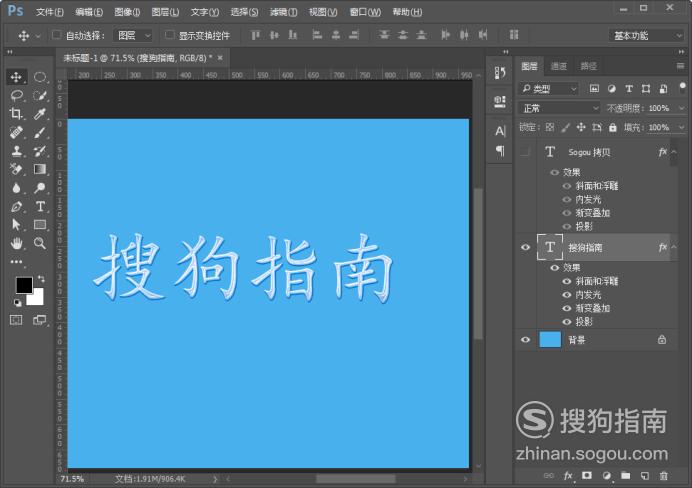Select the Path Selection tool
The image size is (692, 488).
point(16,225)
